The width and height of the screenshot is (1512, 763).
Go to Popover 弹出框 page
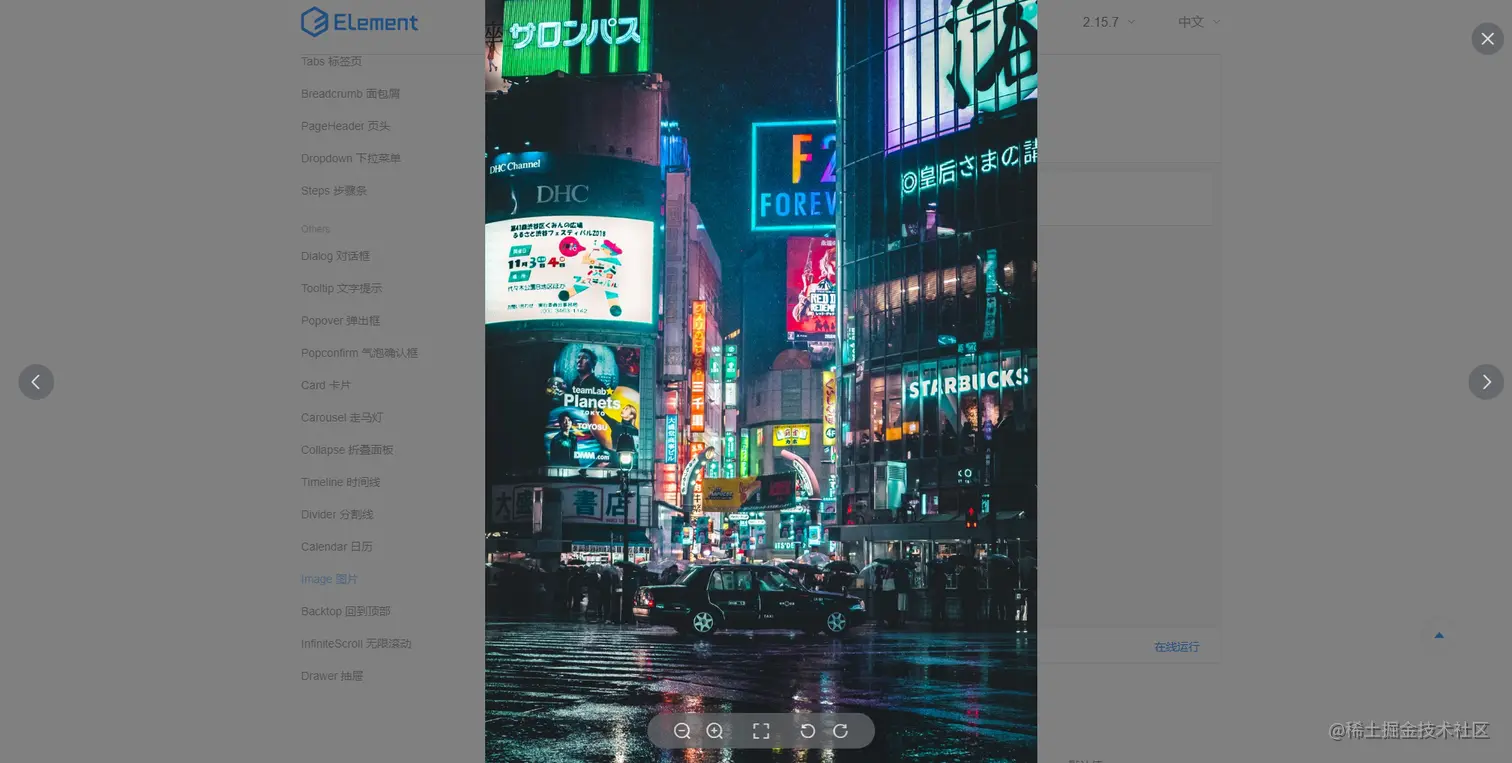(341, 321)
